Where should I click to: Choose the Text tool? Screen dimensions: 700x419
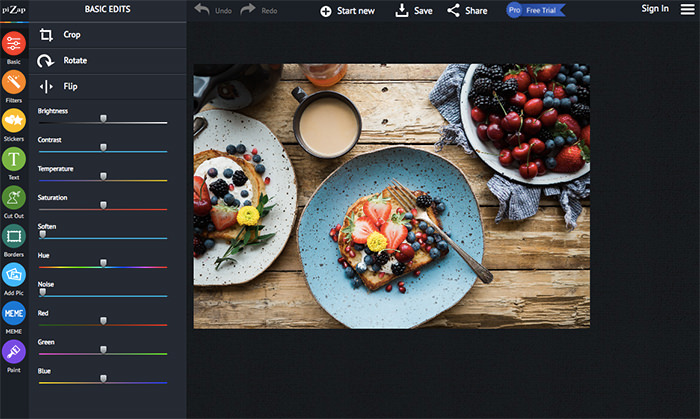pyautogui.click(x=14, y=159)
